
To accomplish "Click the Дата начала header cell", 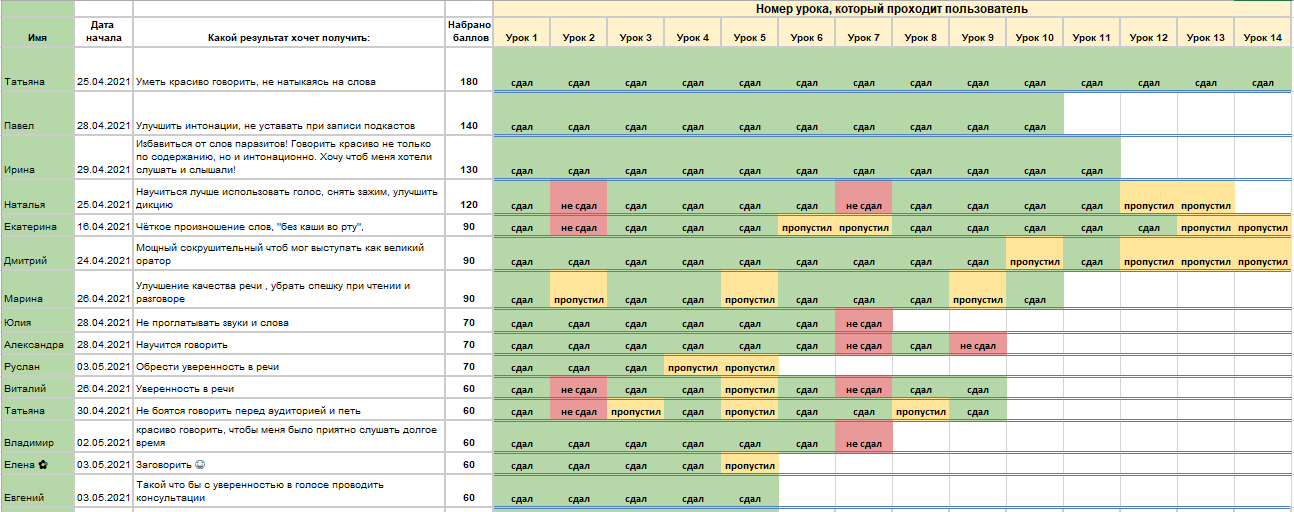I will pyautogui.click(x=103, y=31).
